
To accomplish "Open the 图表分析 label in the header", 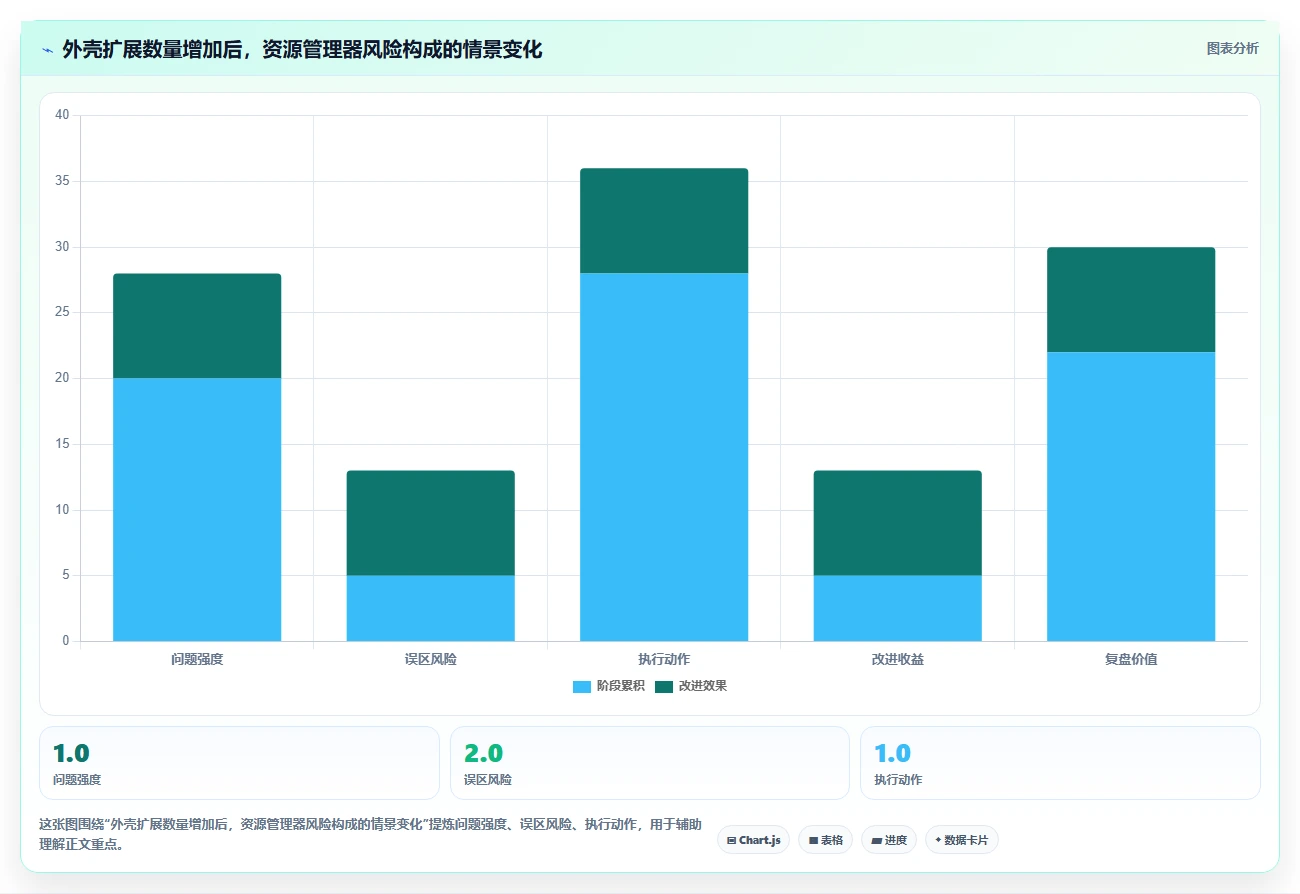I will [x=1232, y=48].
